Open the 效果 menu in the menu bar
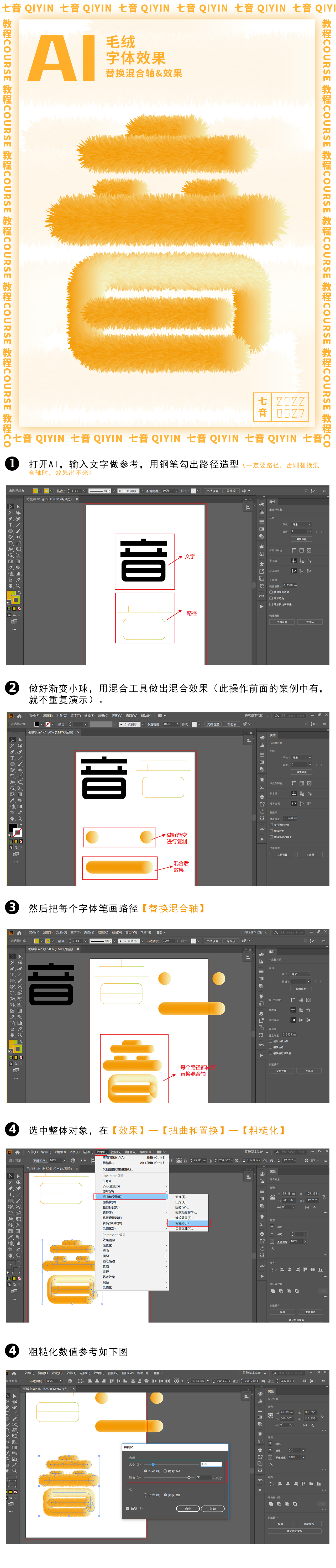Screen dimensions: 336x1568 tap(101, 1152)
